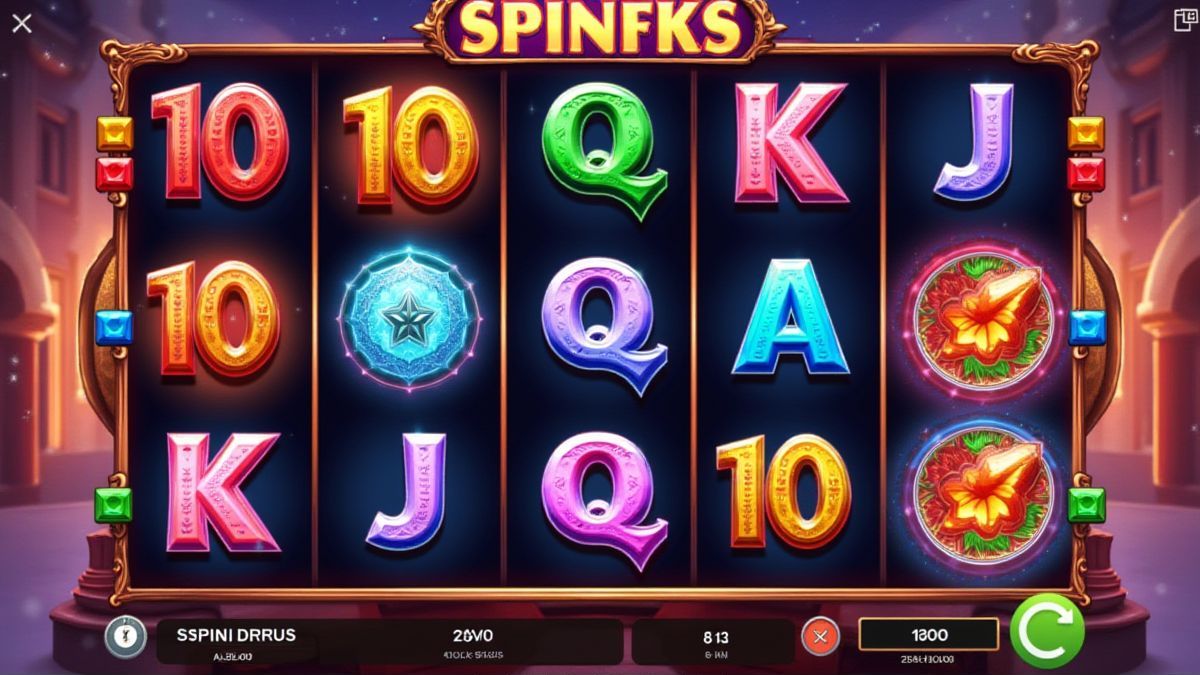Viewport: 1200px width, 675px height.
Task: Click the purple J in bottom row
Action: (410, 490)
